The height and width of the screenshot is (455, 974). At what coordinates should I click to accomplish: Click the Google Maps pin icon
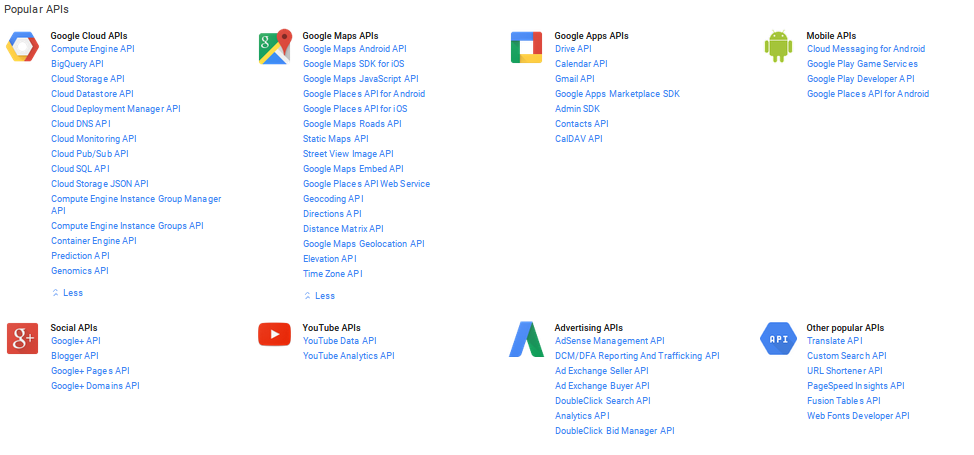(275, 47)
